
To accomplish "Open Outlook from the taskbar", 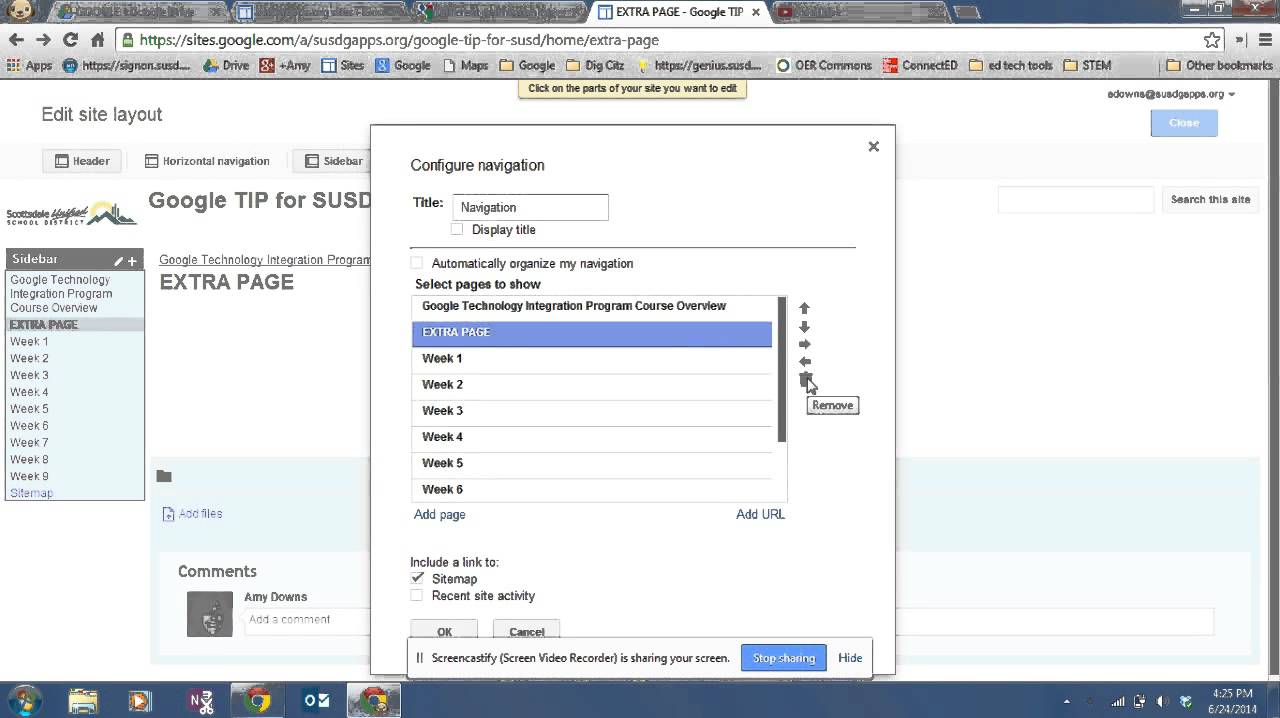I will point(317,701).
